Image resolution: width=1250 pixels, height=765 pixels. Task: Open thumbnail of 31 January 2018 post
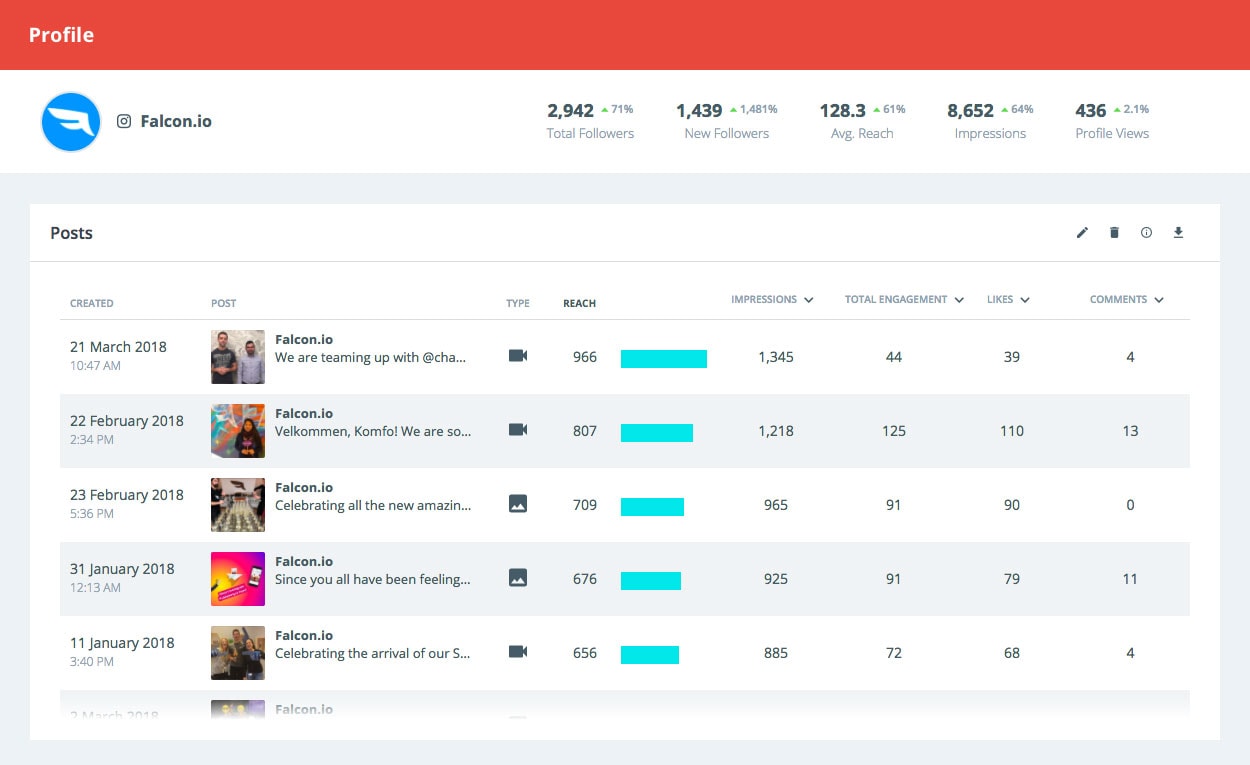(x=238, y=579)
